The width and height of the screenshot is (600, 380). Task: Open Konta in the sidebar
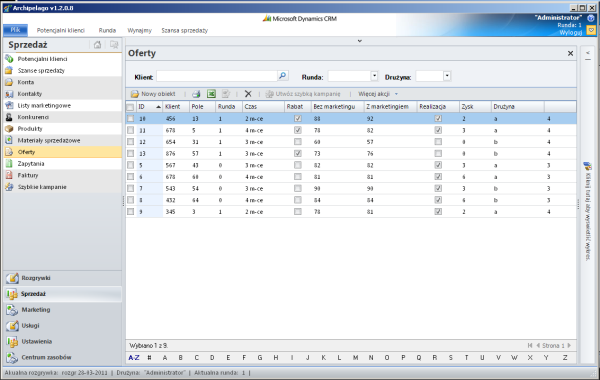pos(62,82)
